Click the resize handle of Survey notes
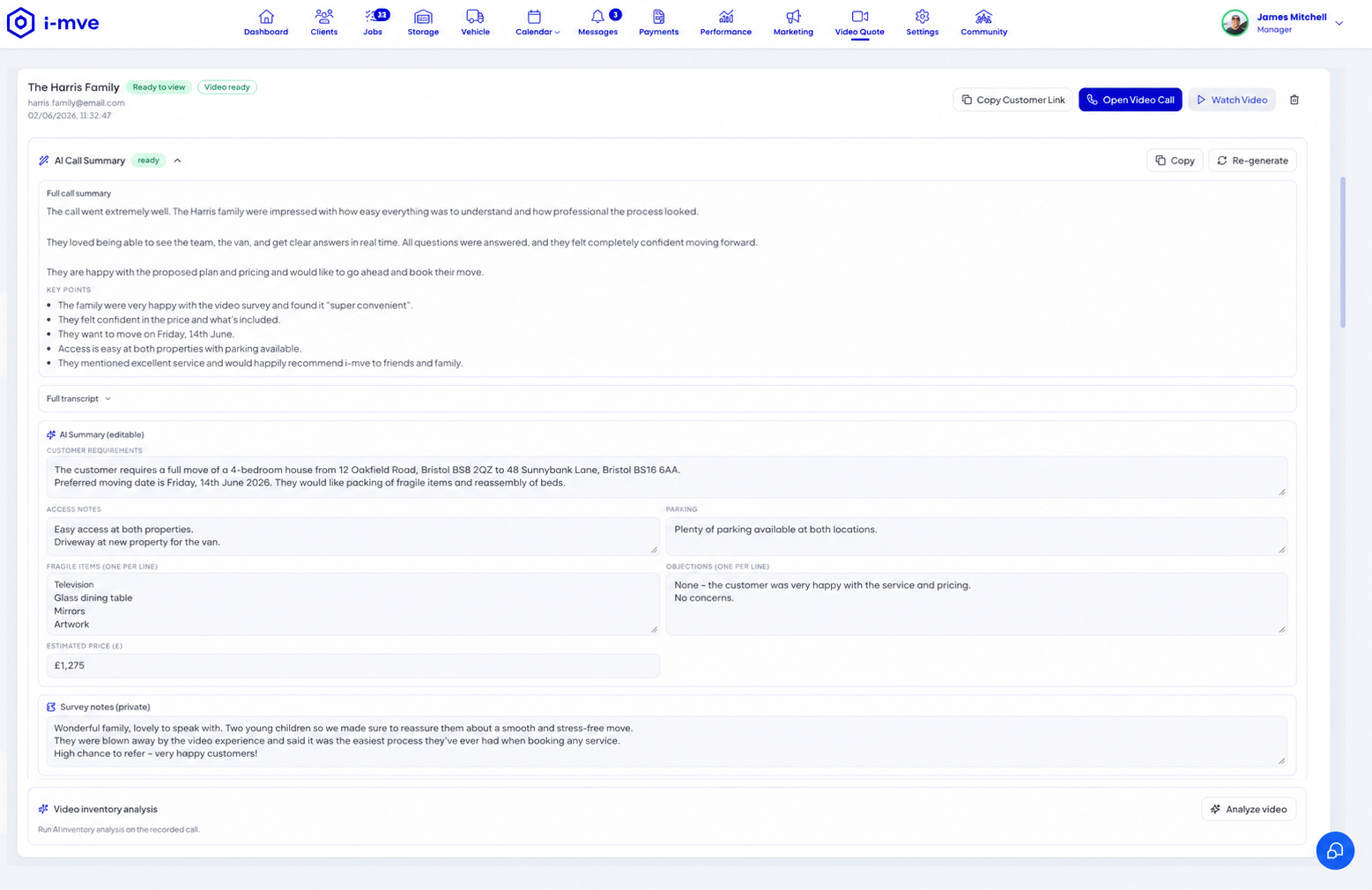Image resolution: width=1372 pixels, height=890 pixels. point(1281,760)
